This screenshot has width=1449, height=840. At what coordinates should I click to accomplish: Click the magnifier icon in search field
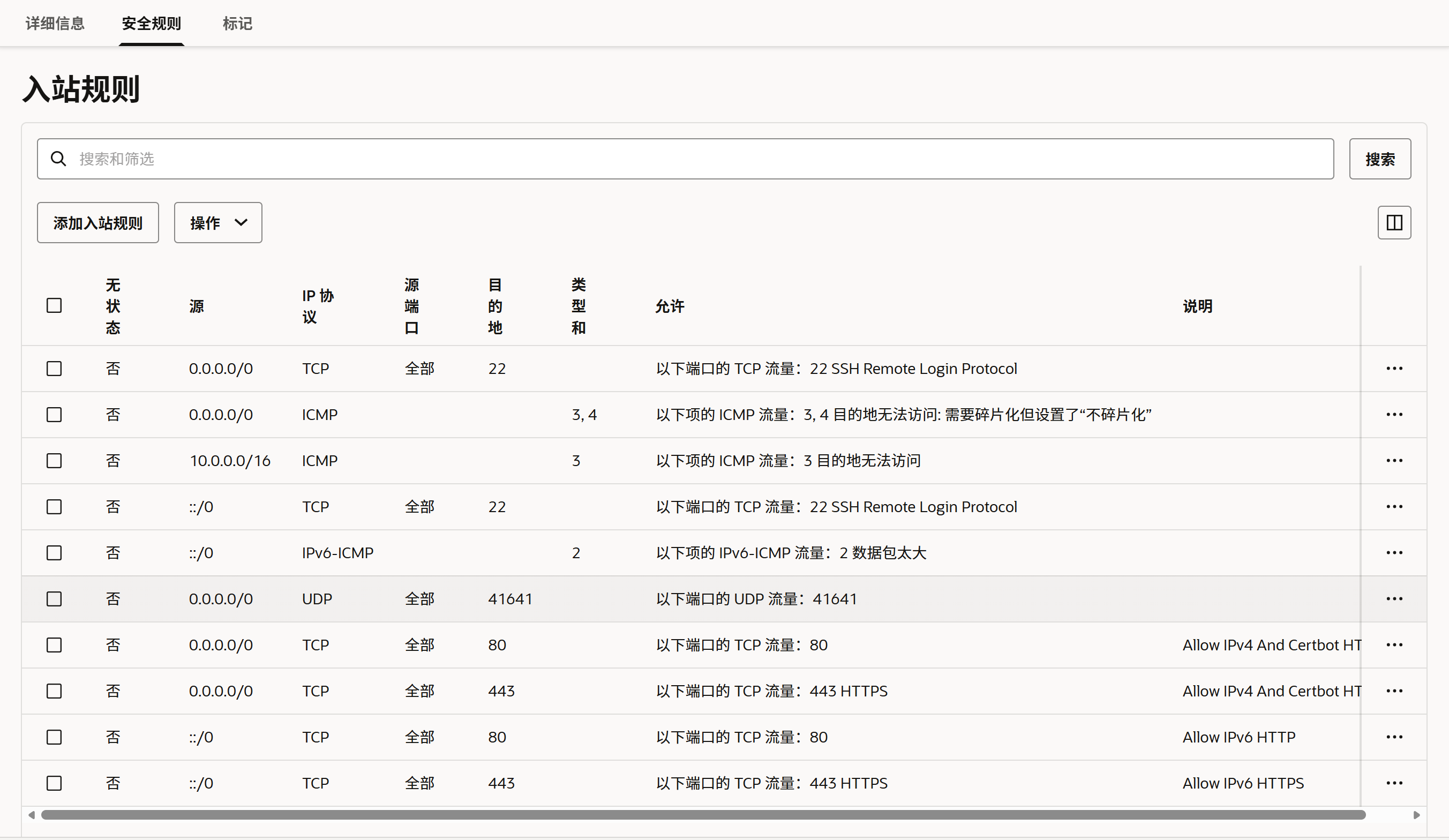coord(58,159)
